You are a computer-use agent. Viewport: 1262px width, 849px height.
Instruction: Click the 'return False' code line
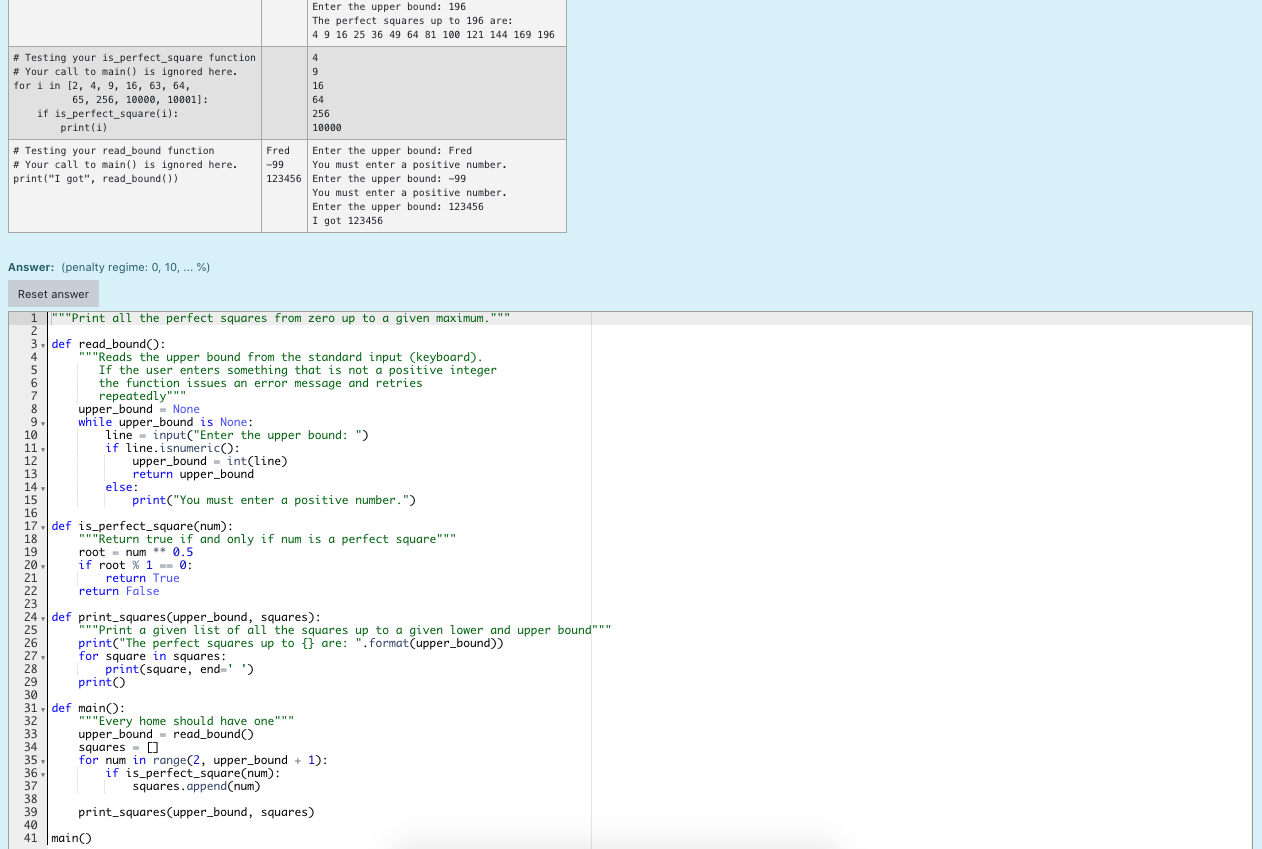pos(119,591)
